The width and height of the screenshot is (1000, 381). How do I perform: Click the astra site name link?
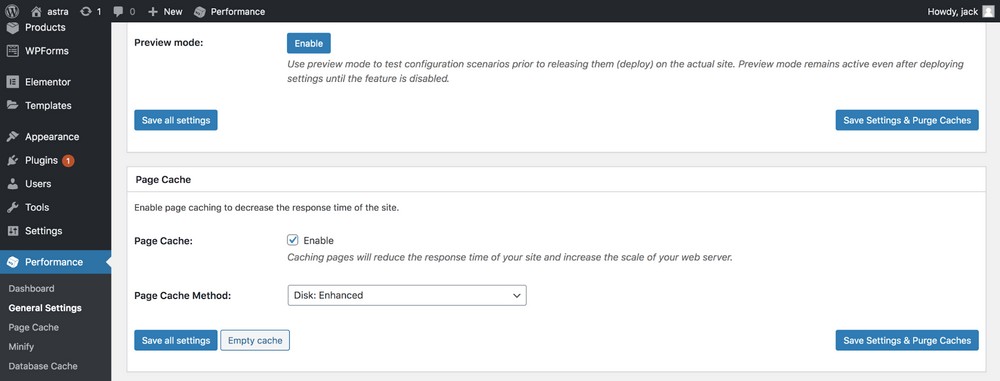pyautogui.click(x=58, y=11)
